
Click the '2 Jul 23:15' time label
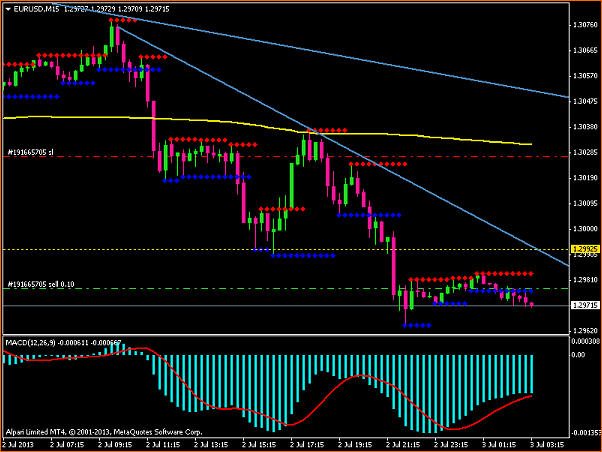pyautogui.click(x=451, y=445)
